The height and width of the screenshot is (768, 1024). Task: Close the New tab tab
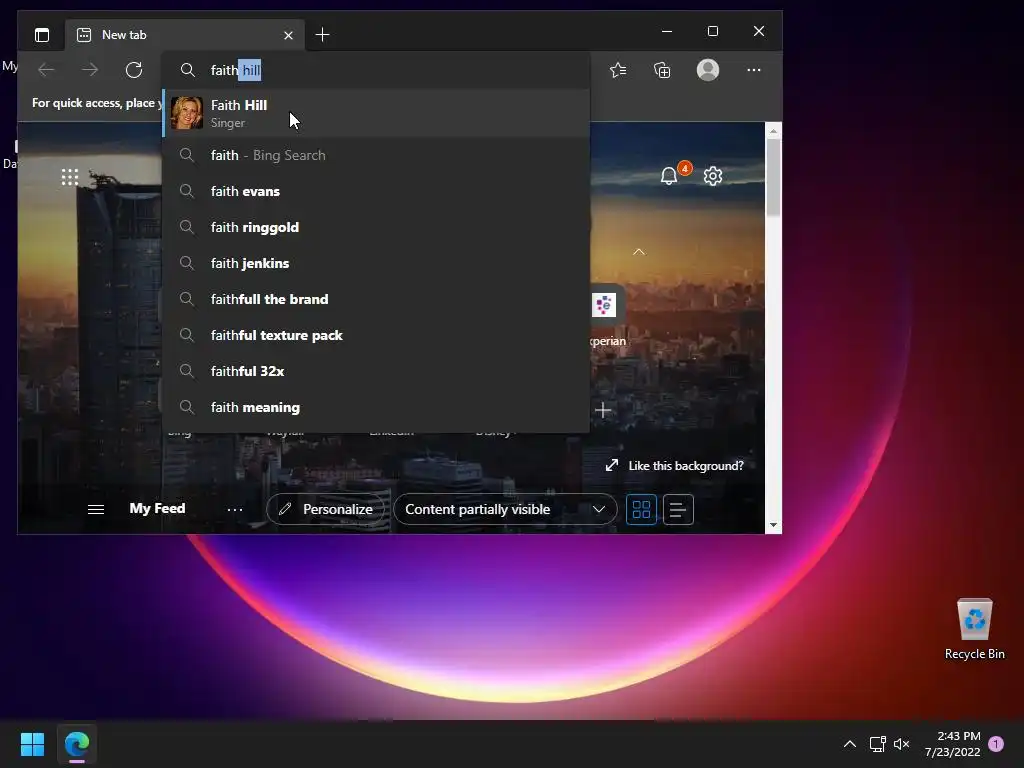[288, 35]
